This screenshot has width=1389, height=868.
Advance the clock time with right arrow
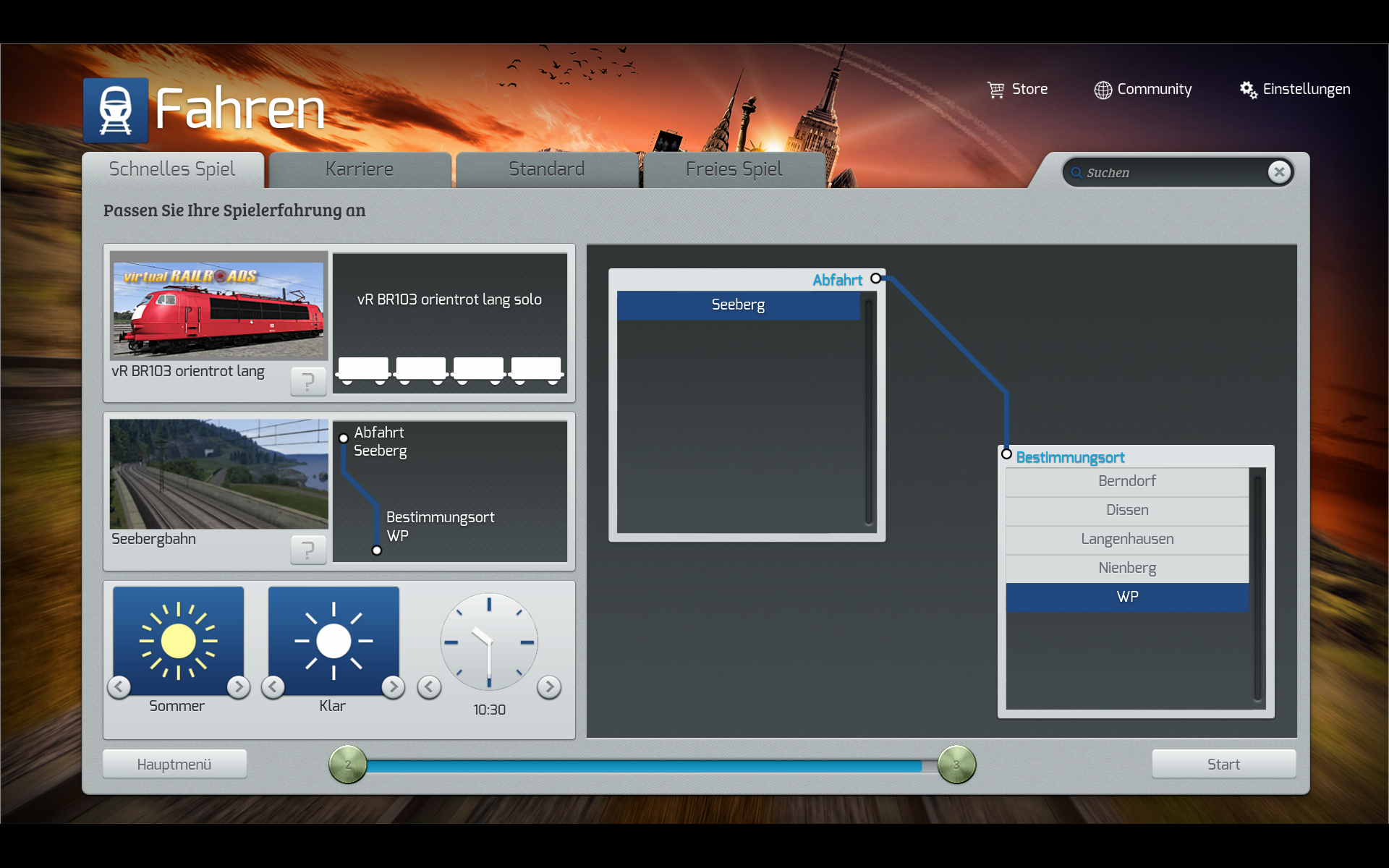pyautogui.click(x=549, y=686)
